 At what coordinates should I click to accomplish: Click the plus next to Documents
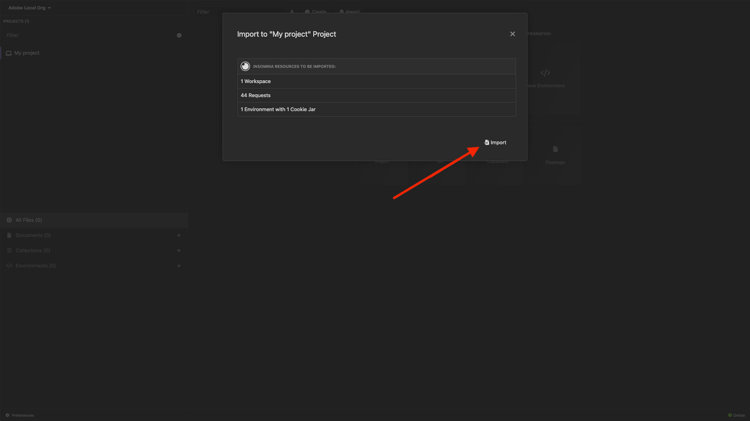179,235
